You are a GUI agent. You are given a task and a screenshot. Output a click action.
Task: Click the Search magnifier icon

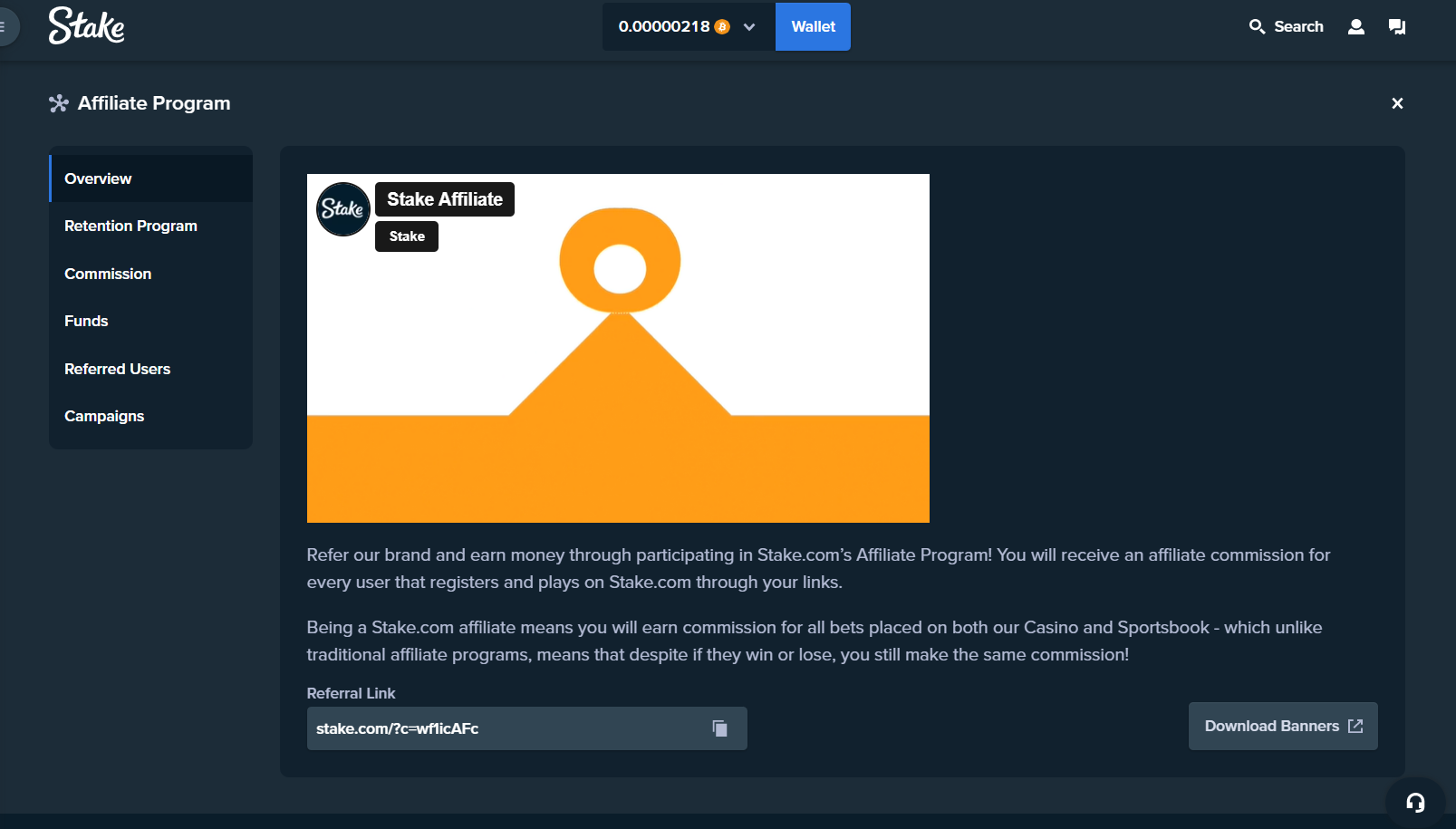[1257, 26]
